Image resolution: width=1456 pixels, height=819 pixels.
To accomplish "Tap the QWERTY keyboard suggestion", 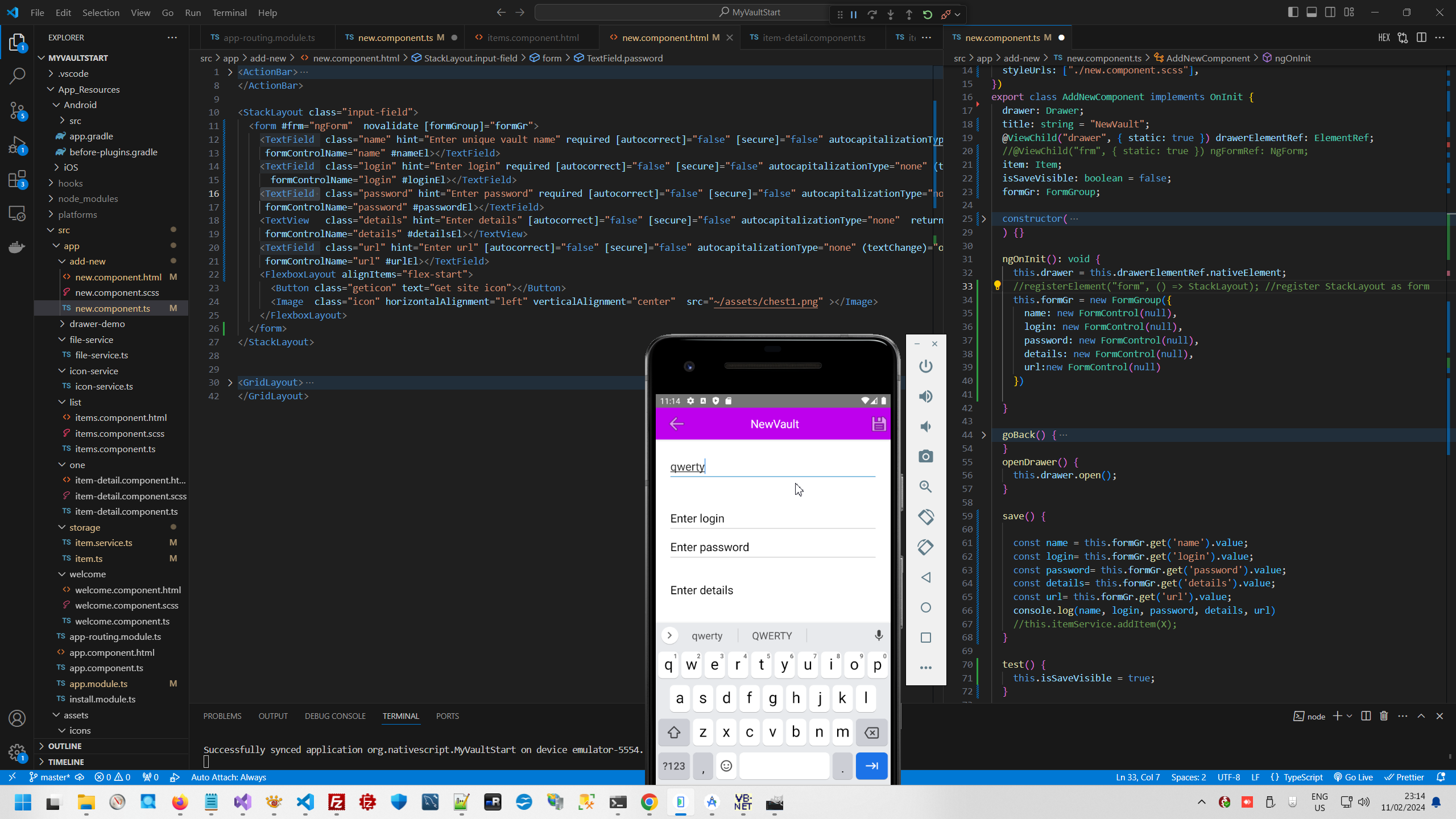I will coord(771,635).
